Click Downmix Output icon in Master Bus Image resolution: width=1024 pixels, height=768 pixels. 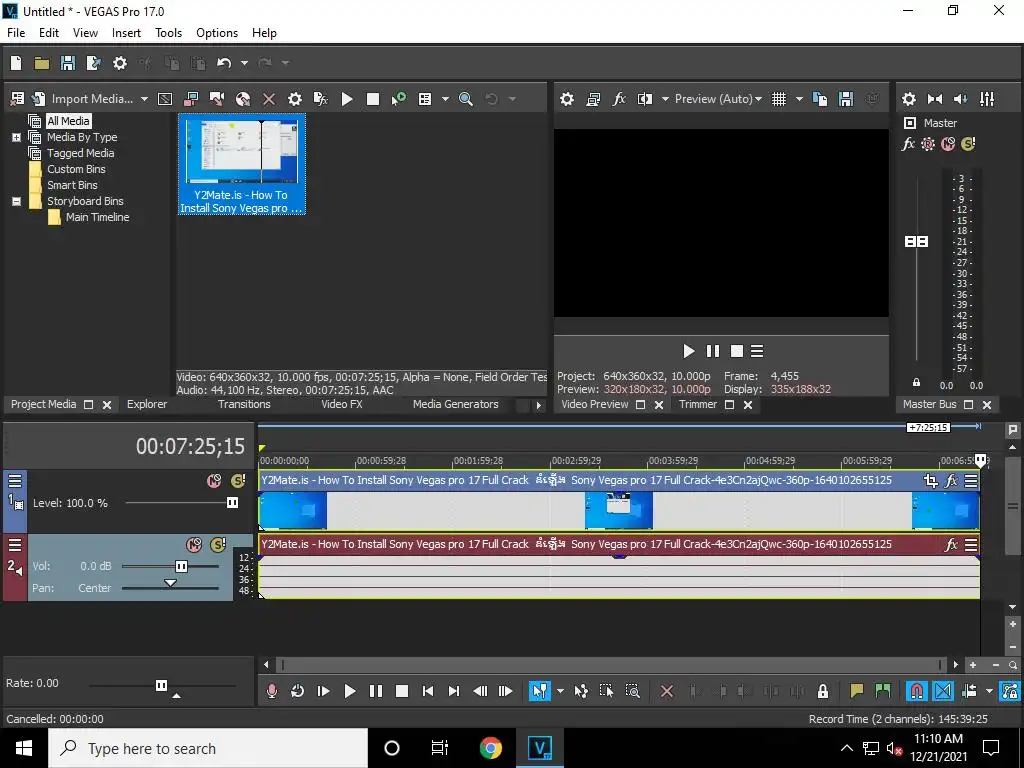935,99
